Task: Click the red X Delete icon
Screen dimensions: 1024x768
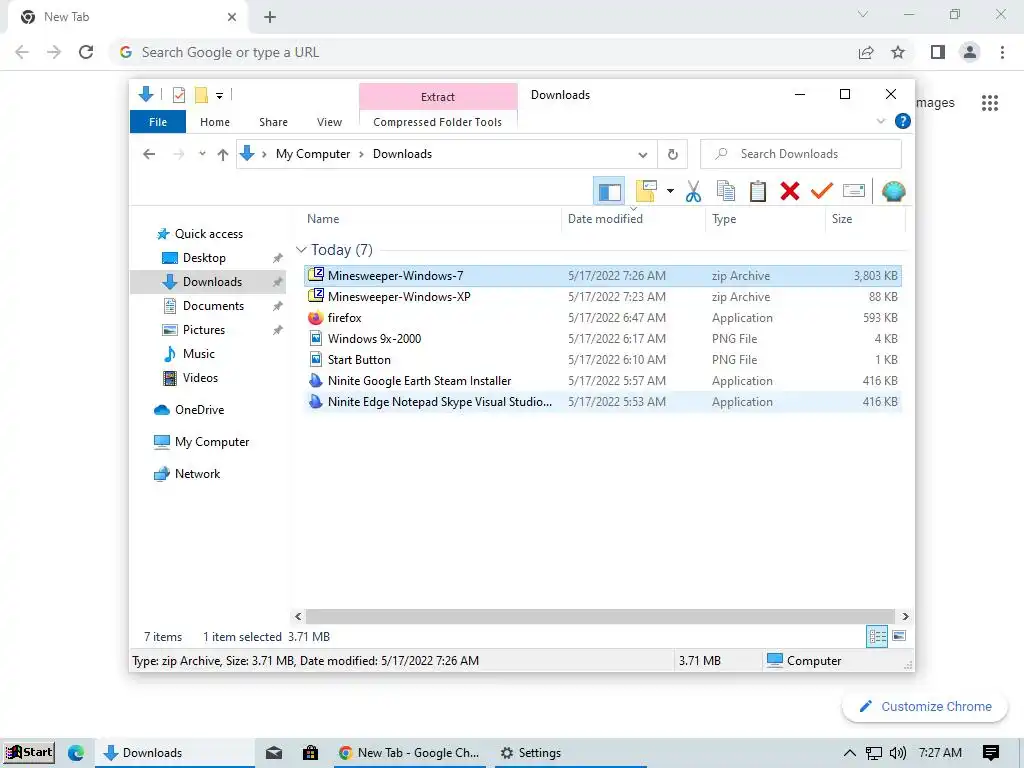Action: 790,191
